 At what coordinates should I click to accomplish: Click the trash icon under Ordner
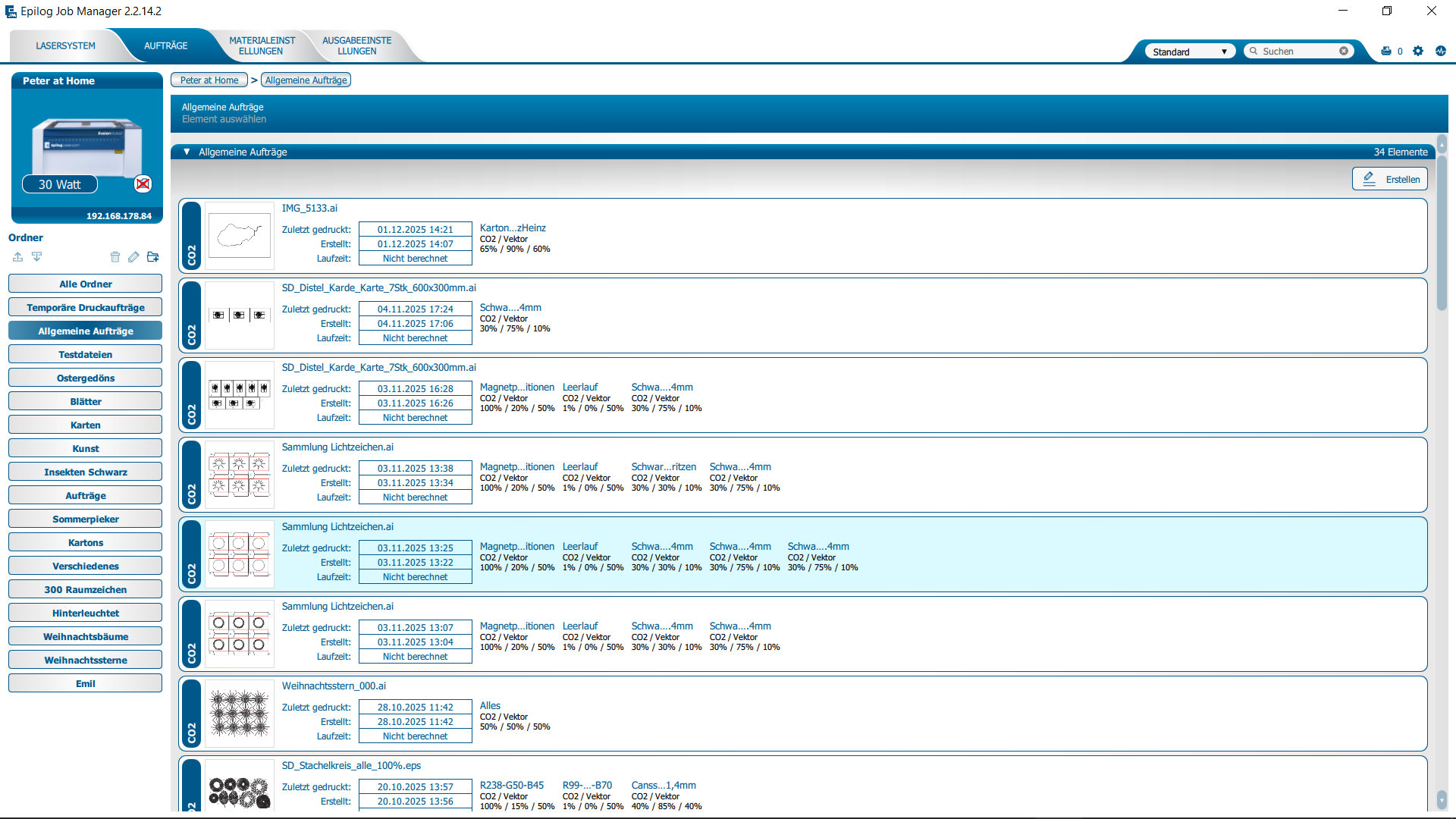tap(115, 257)
